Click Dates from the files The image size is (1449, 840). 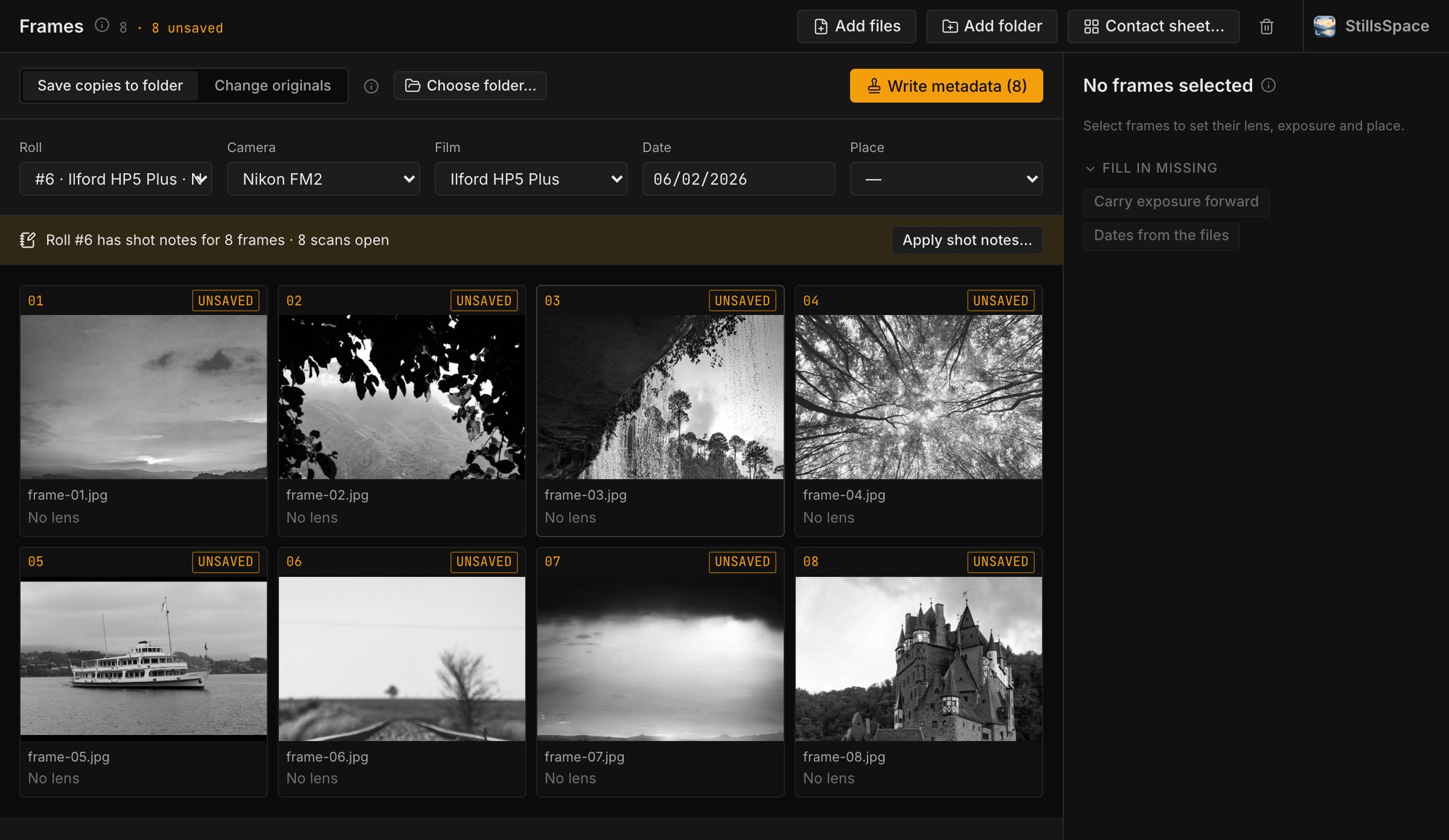[1161, 236]
